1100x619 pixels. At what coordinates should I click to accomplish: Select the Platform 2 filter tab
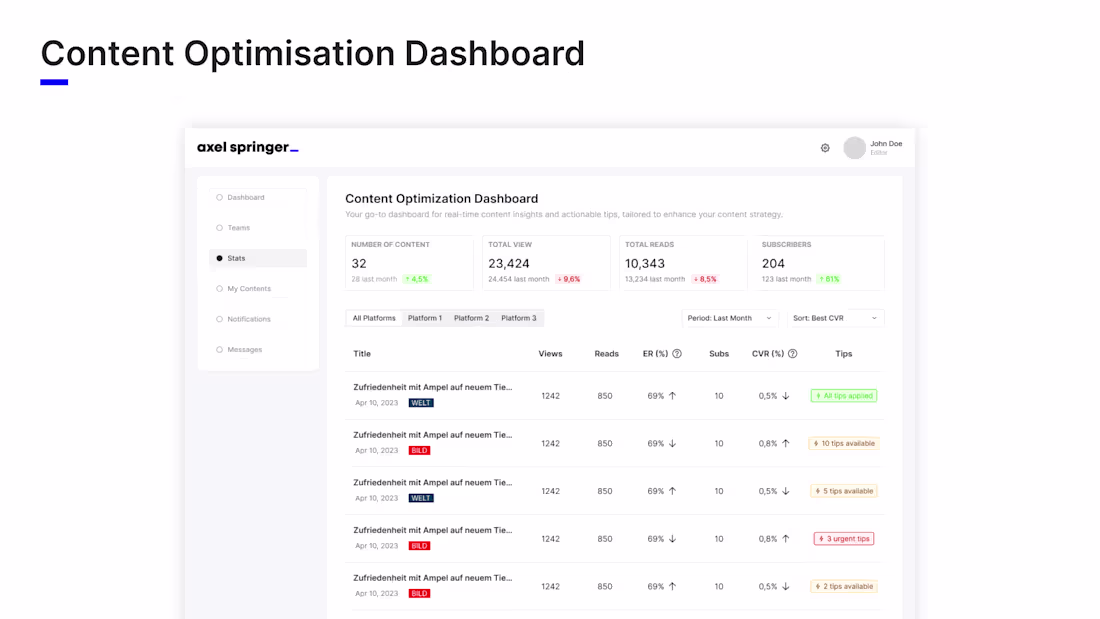point(471,317)
